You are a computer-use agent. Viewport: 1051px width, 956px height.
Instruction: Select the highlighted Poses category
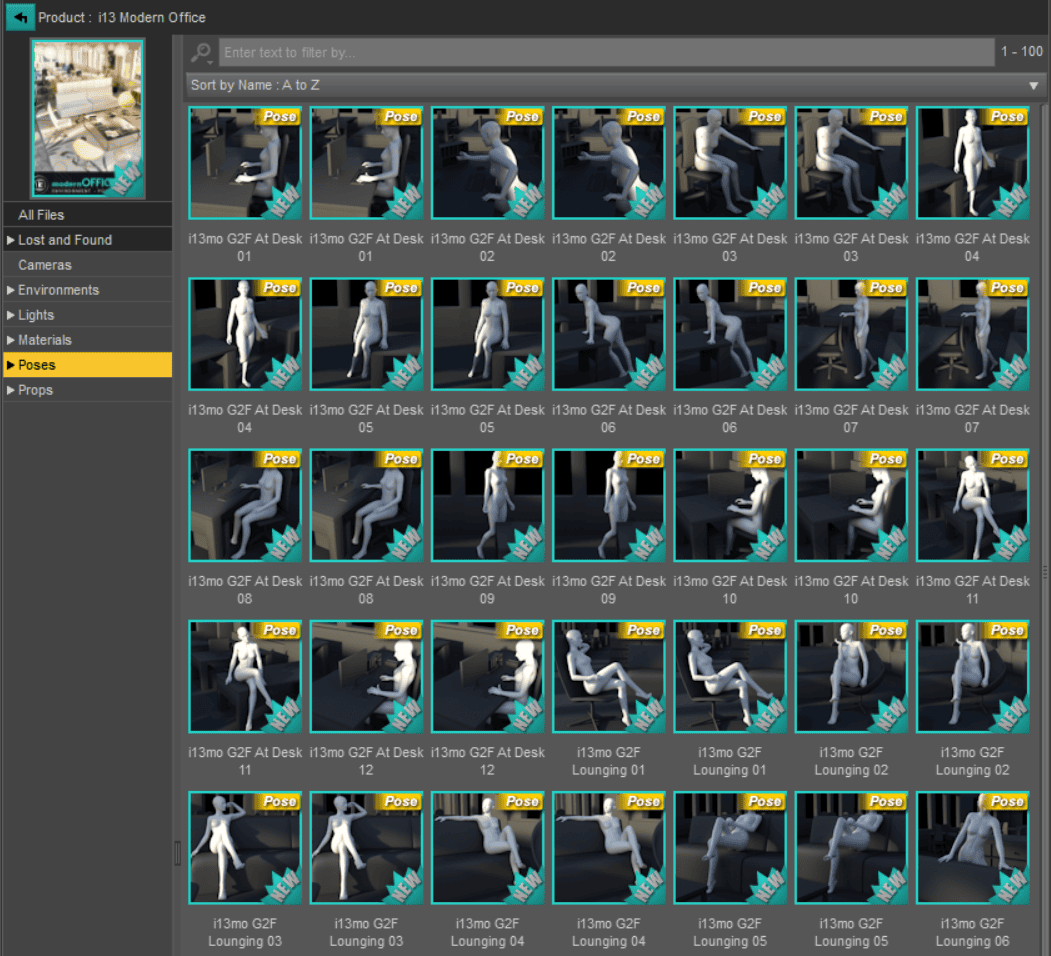pos(37,365)
